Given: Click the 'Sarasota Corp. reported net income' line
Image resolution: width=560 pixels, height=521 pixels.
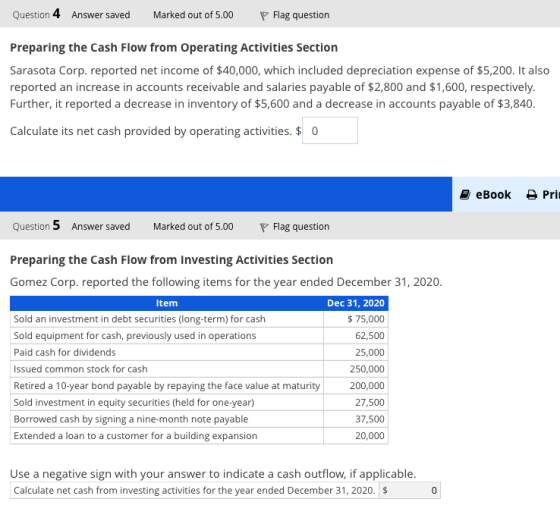Looking at the screenshot, I should (x=280, y=70).
